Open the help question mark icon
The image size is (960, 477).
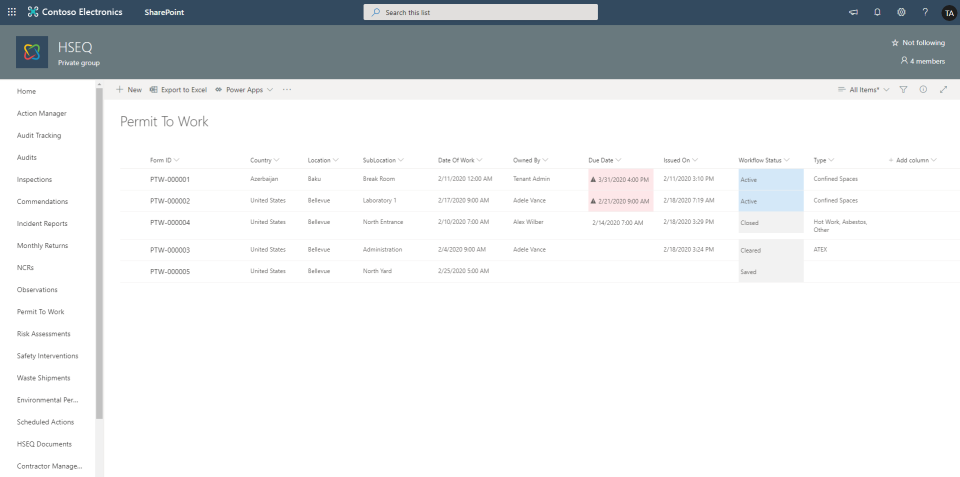[x=925, y=12]
